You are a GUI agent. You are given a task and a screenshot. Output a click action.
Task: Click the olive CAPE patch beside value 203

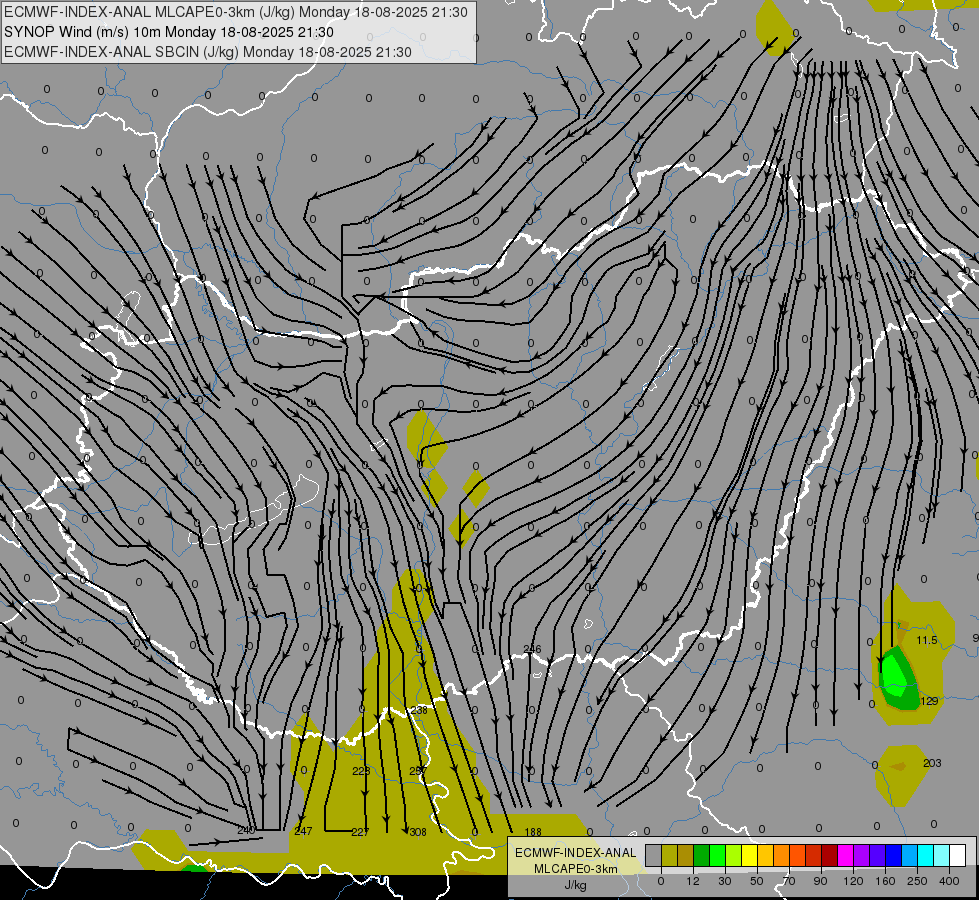click(900, 774)
